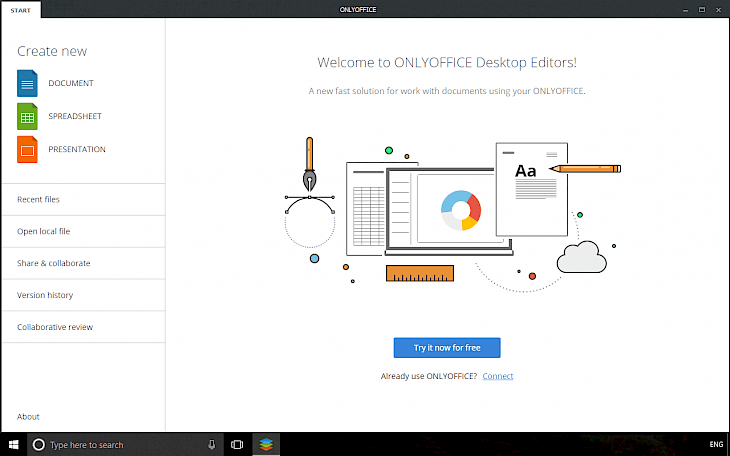Switch to the START tab

(20, 10)
